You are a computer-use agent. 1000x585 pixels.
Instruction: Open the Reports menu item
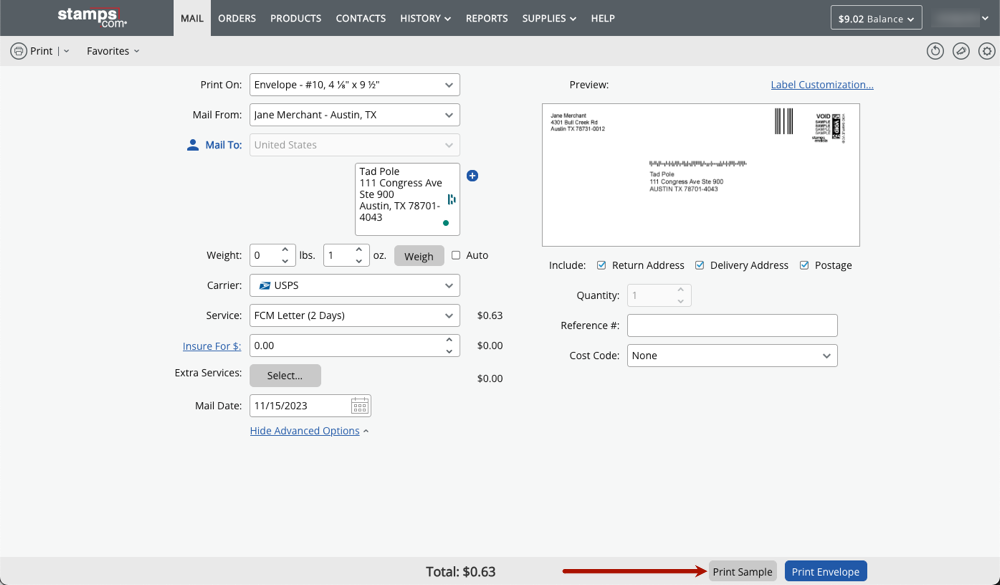point(486,18)
